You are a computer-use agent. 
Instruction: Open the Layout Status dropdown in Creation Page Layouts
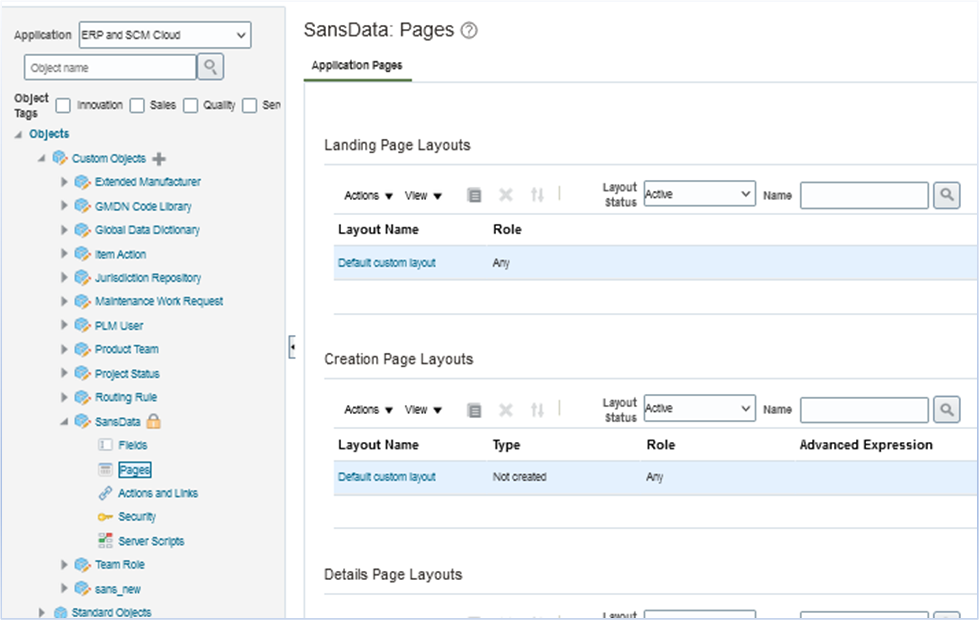[698, 409]
